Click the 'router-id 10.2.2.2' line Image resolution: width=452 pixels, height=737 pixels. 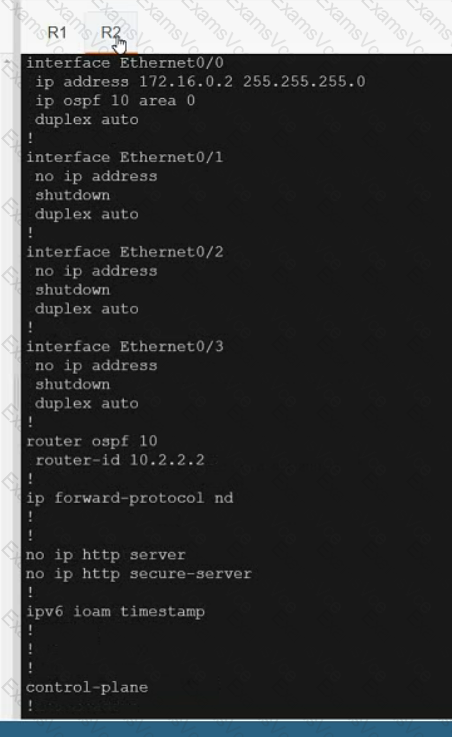coord(120,460)
